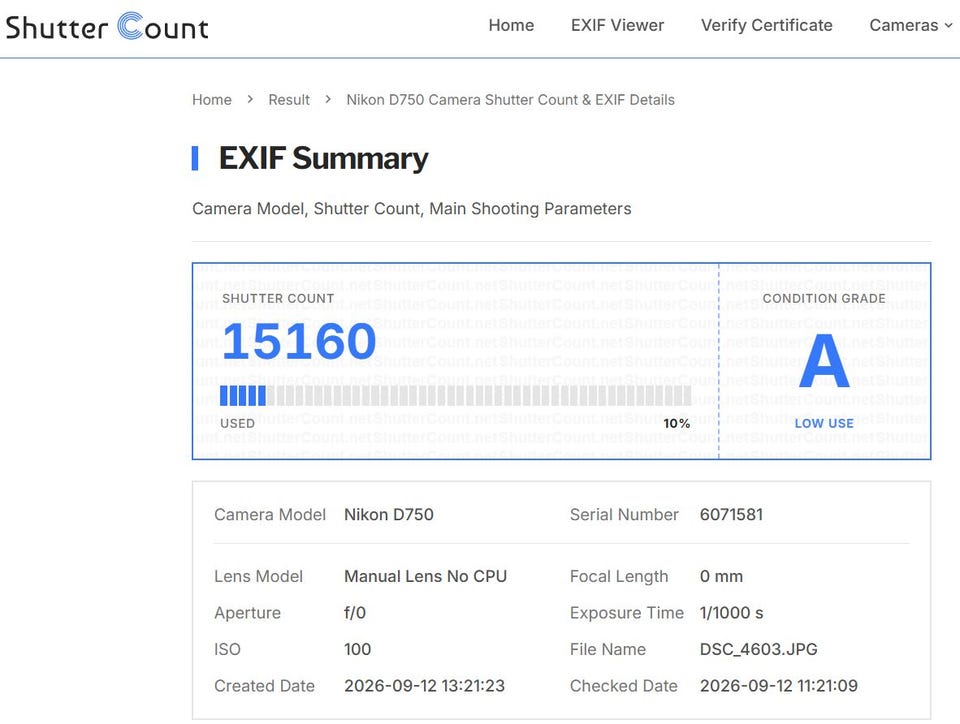The height and width of the screenshot is (724, 960).
Task: Click the shutter usage progress bar
Action: coord(456,395)
